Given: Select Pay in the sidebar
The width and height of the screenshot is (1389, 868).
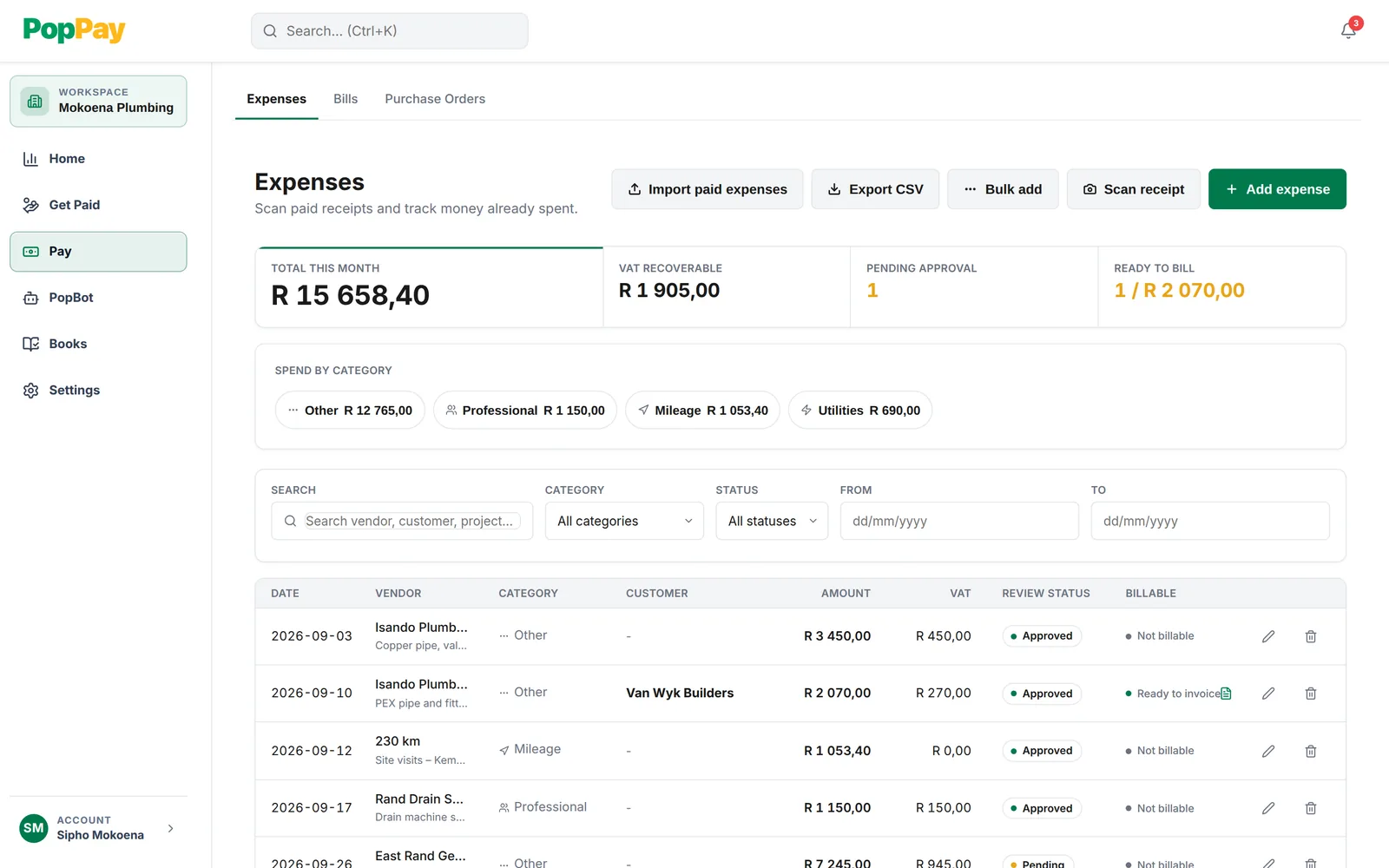Looking at the screenshot, I should click(x=98, y=252).
